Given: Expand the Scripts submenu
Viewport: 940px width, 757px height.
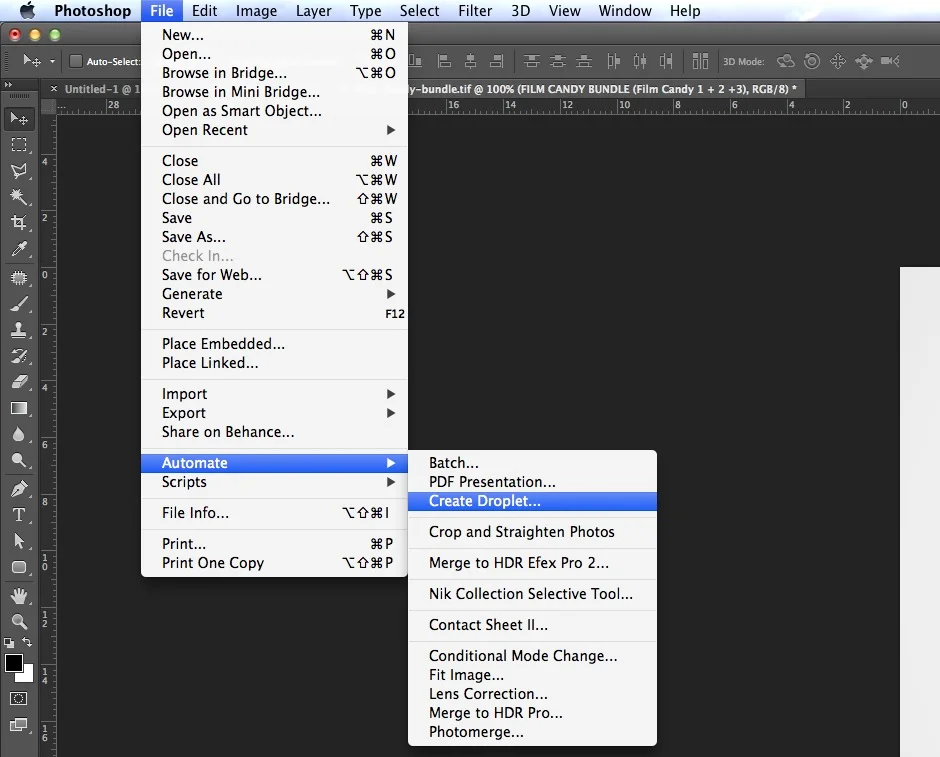Looking at the screenshot, I should (x=274, y=482).
